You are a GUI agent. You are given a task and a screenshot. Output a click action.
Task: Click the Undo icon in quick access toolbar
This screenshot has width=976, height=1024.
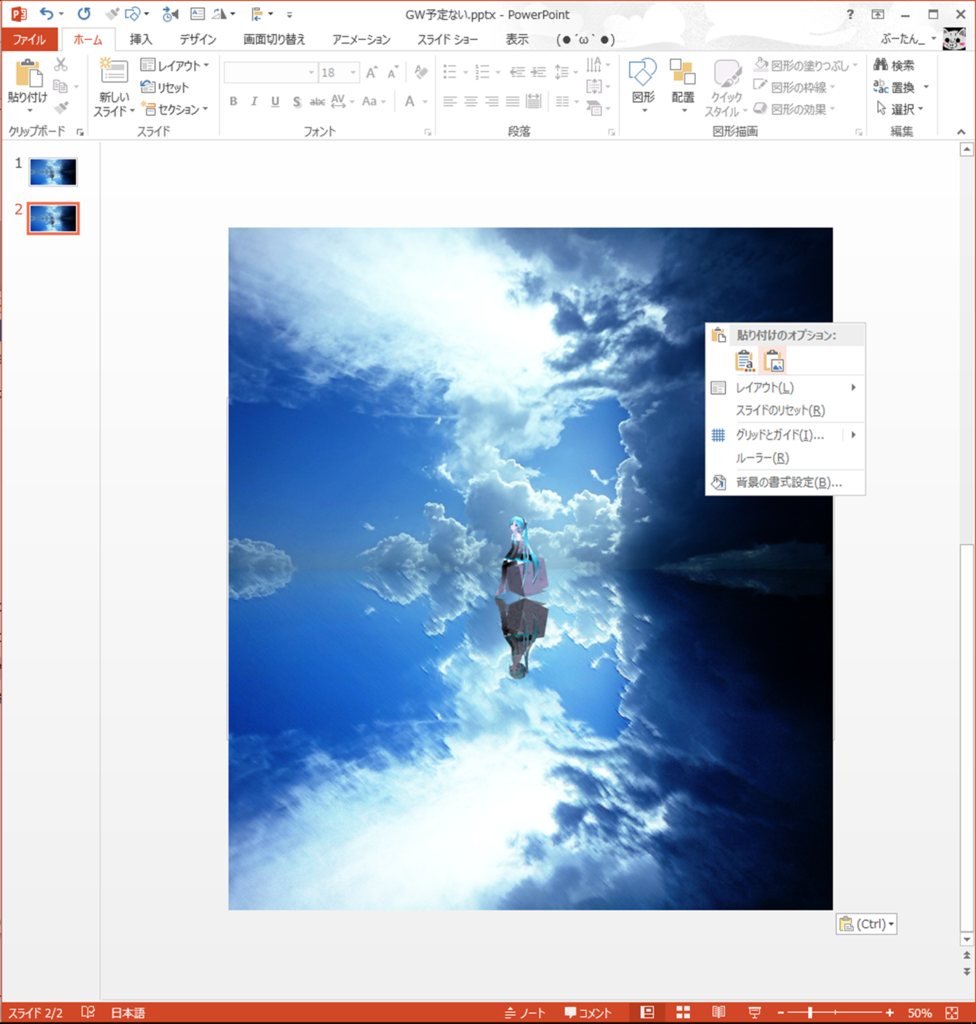pyautogui.click(x=46, y=14)
